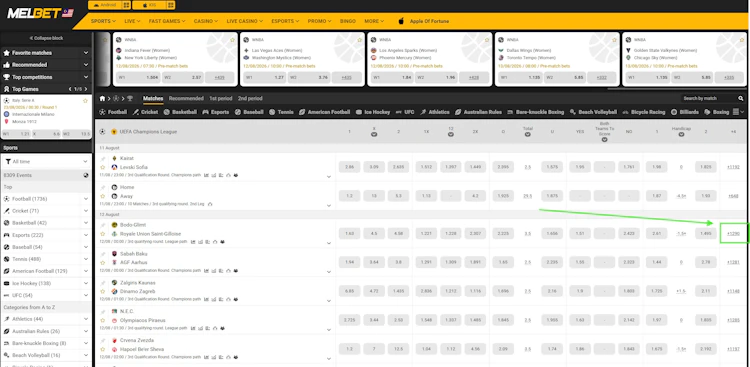The height and width of the screenshot is (367, 750).
Task: Click the UEFA Champions League badge icon
Action: tap(114, 132)
